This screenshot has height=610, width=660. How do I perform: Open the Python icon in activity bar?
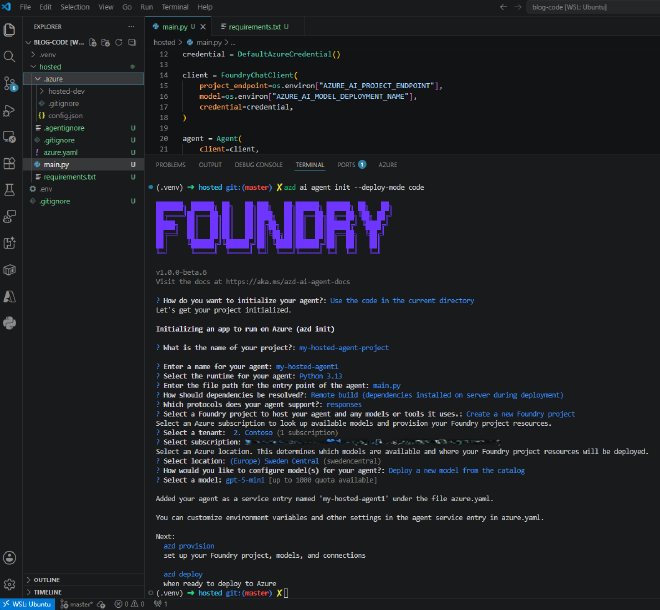[9, 323]
